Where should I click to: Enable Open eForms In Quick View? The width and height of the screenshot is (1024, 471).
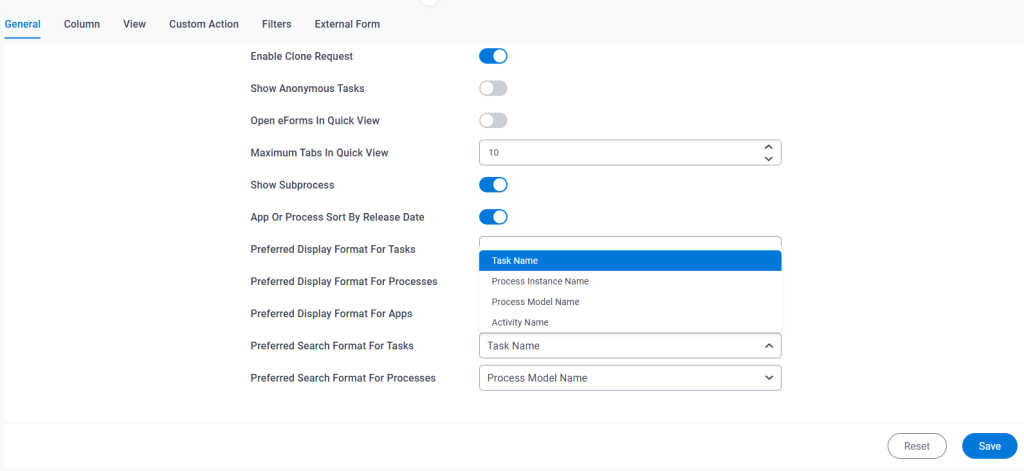point(493,121)
